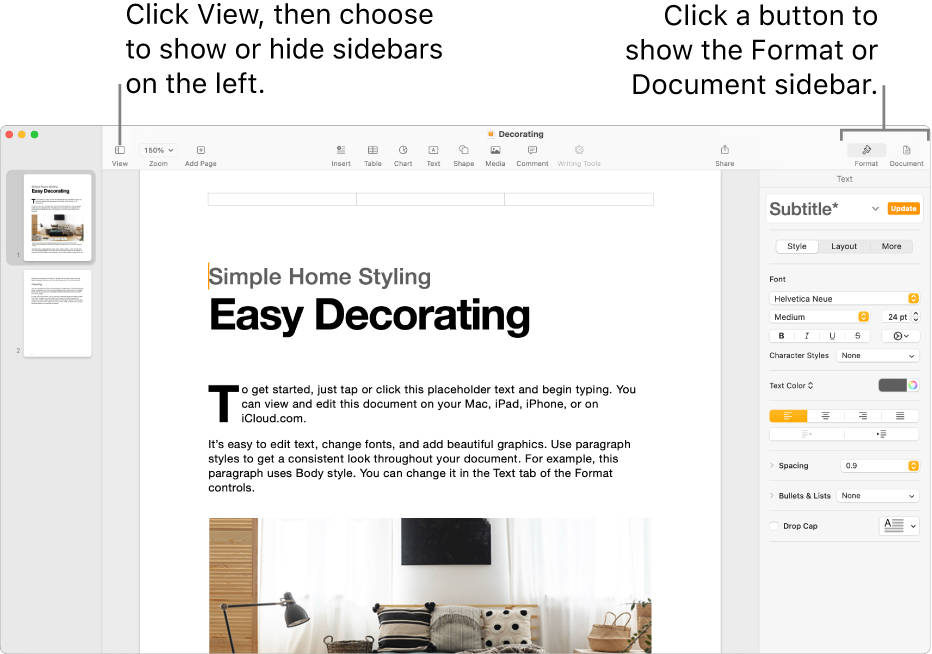
Task: Open the Shape picker icon
Action: pyautogui.click(x=463, y=152)
